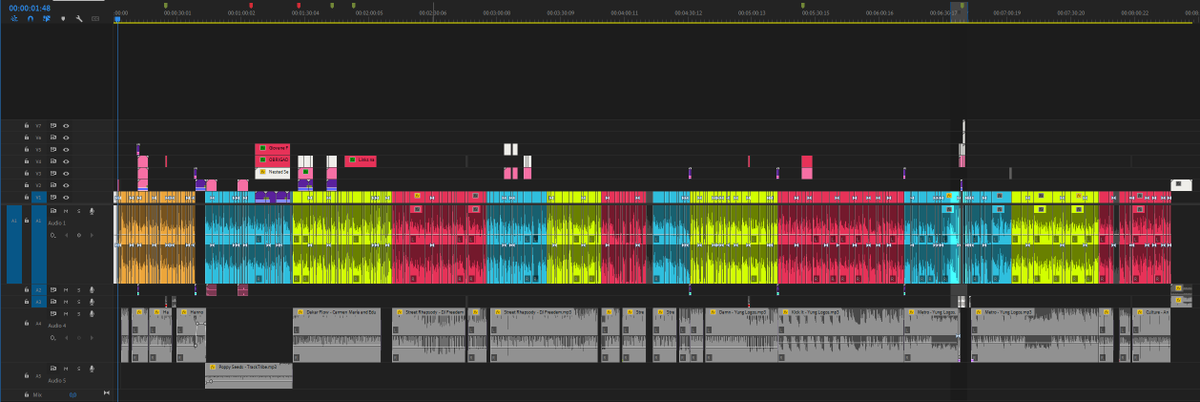This screenshot has width=1200, height=402.
Task: Enable voice-over record on track A2
Action: pos(91,290)
